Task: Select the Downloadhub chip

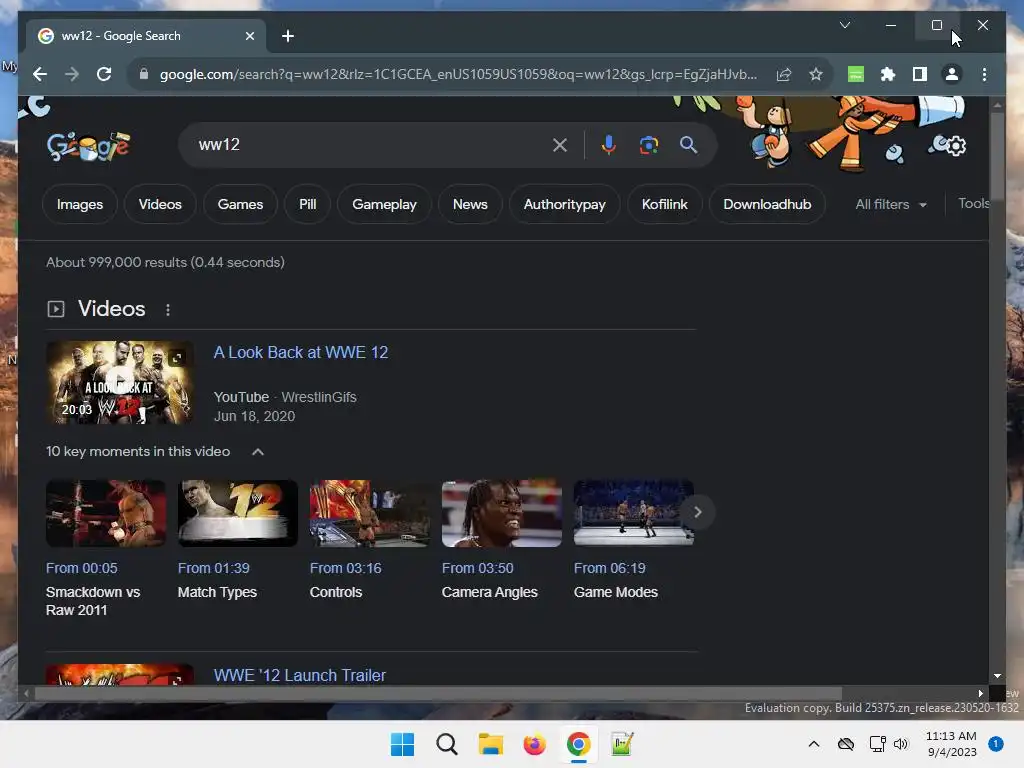Action: [767, 204]
